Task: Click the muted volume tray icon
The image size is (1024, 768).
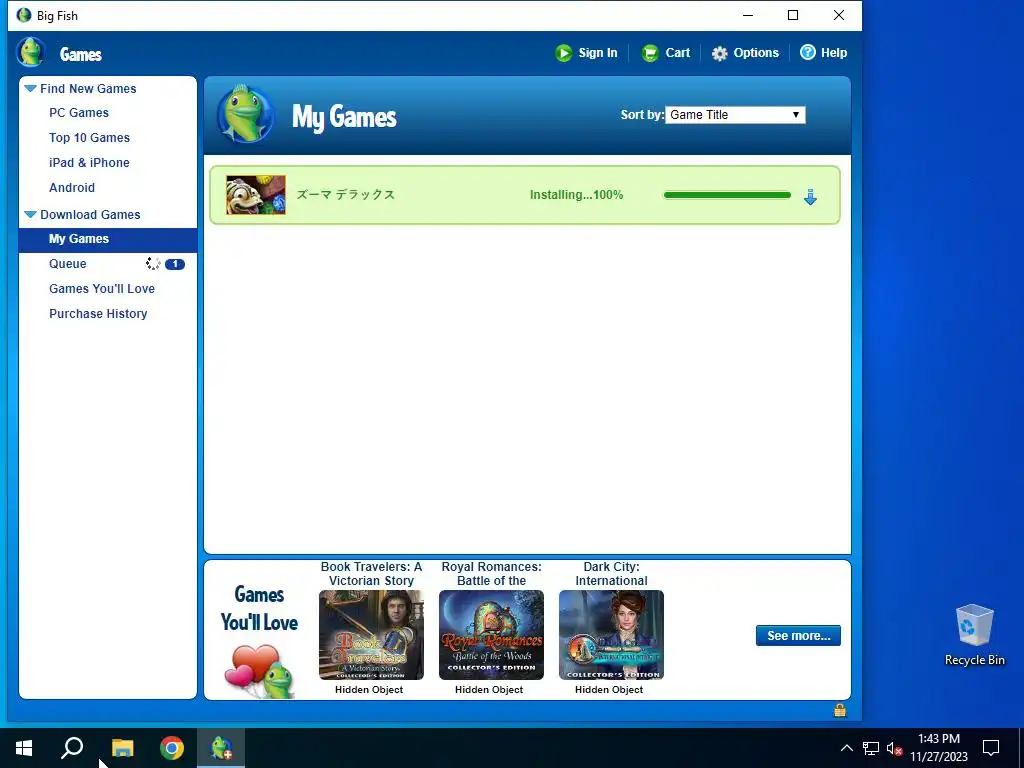Action: pos(894,748)
